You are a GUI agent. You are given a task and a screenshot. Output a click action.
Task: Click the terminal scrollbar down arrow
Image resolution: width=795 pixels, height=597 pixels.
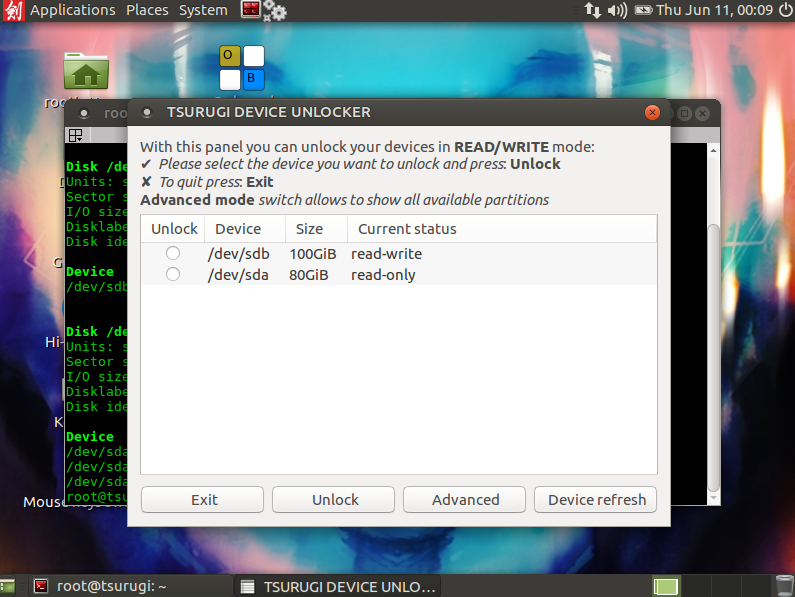(713, 498)
